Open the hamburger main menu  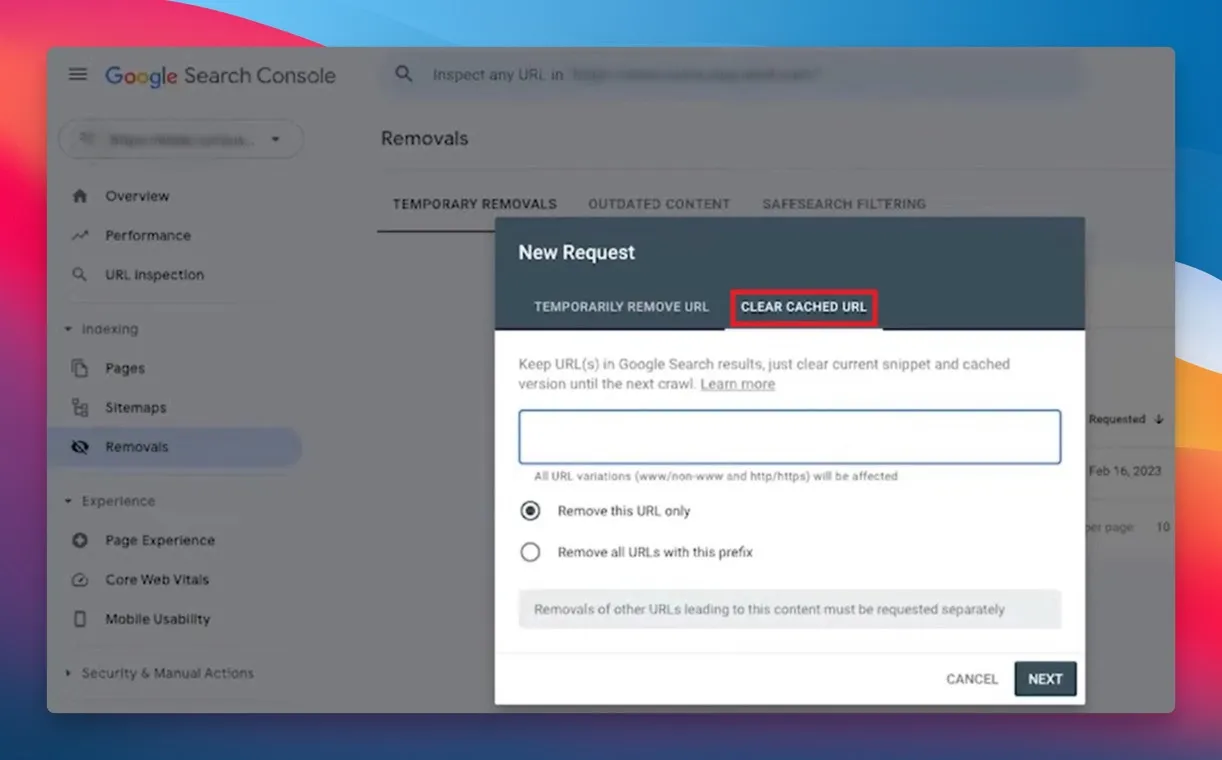tap(78, 75)
